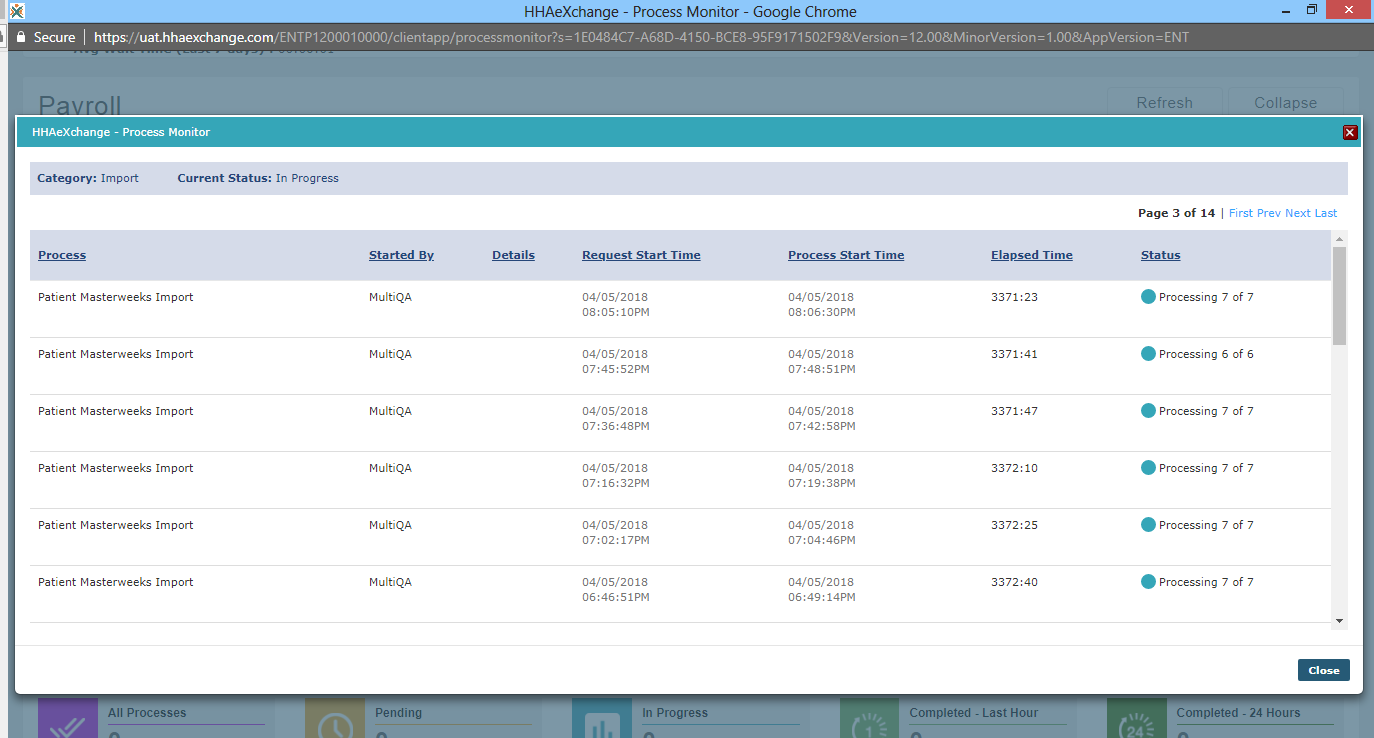
Task: Click MultiQA in the 3372:40 row
Action: coord(390,582)
